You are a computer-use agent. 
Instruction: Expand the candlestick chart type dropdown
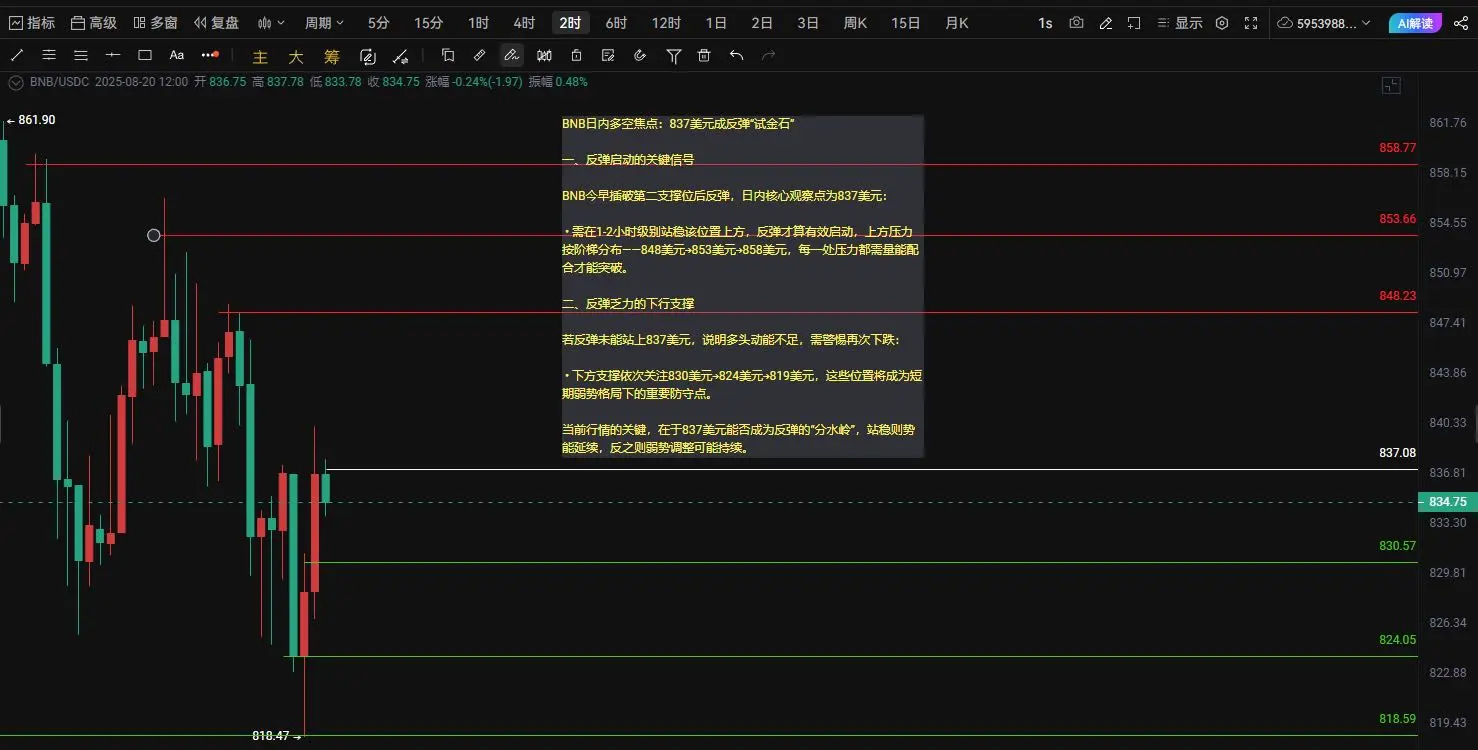(270, 22)
